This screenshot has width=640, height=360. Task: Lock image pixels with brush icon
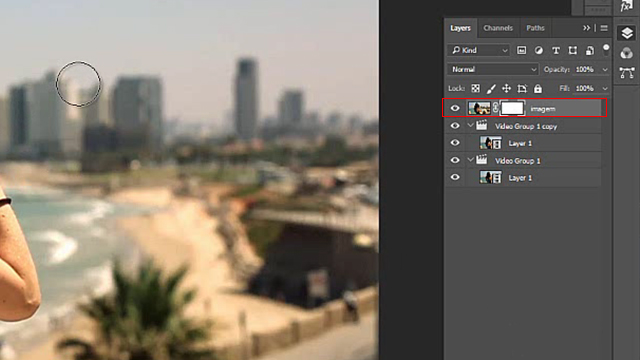click(491, 89)
